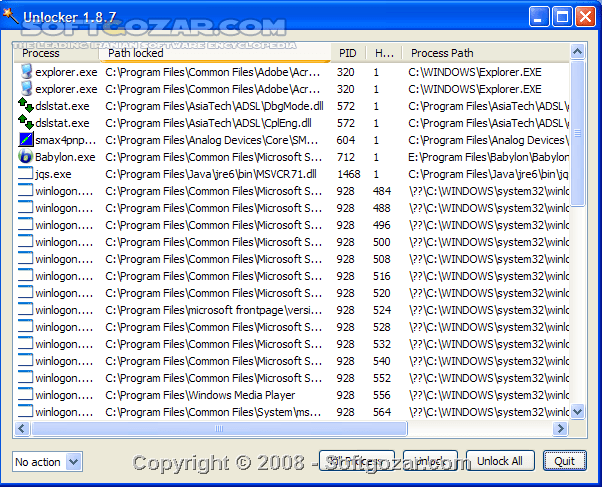The width and height of the screenshot is (602, 487).
Task: Sort by the Process column header
Action: tap(56, 53)
